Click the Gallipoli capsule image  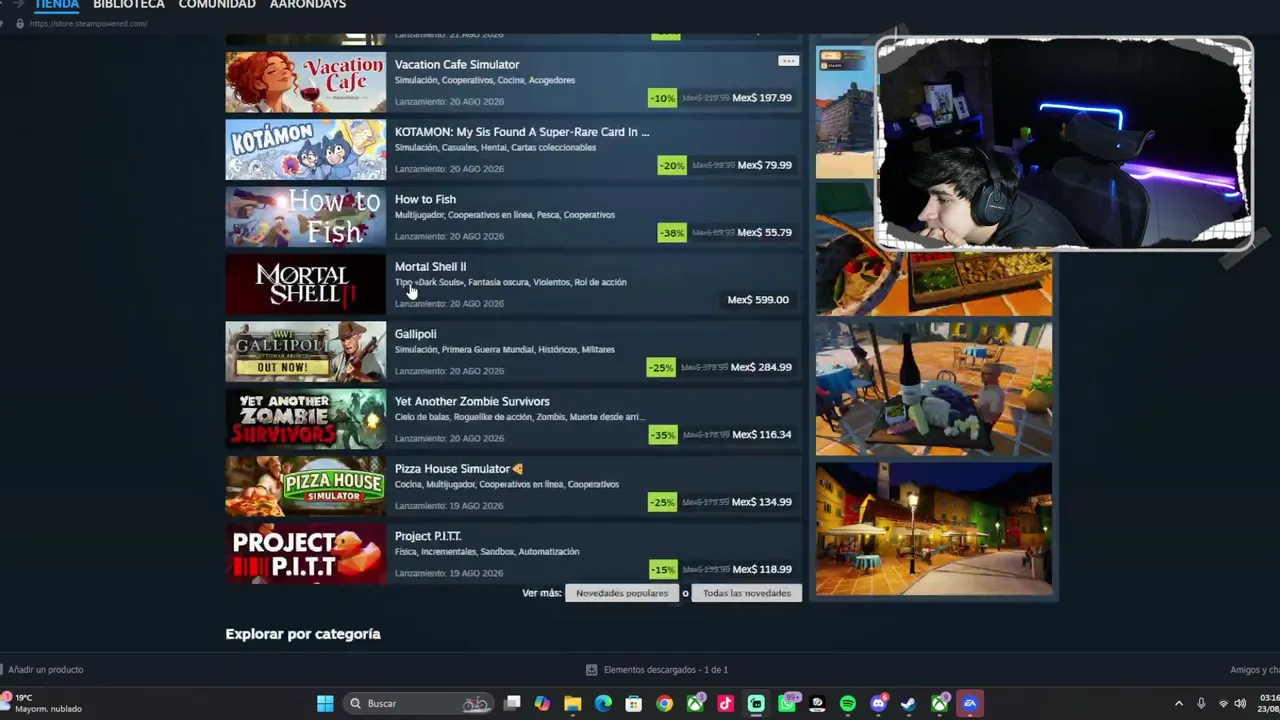click(x=305, y=352)
